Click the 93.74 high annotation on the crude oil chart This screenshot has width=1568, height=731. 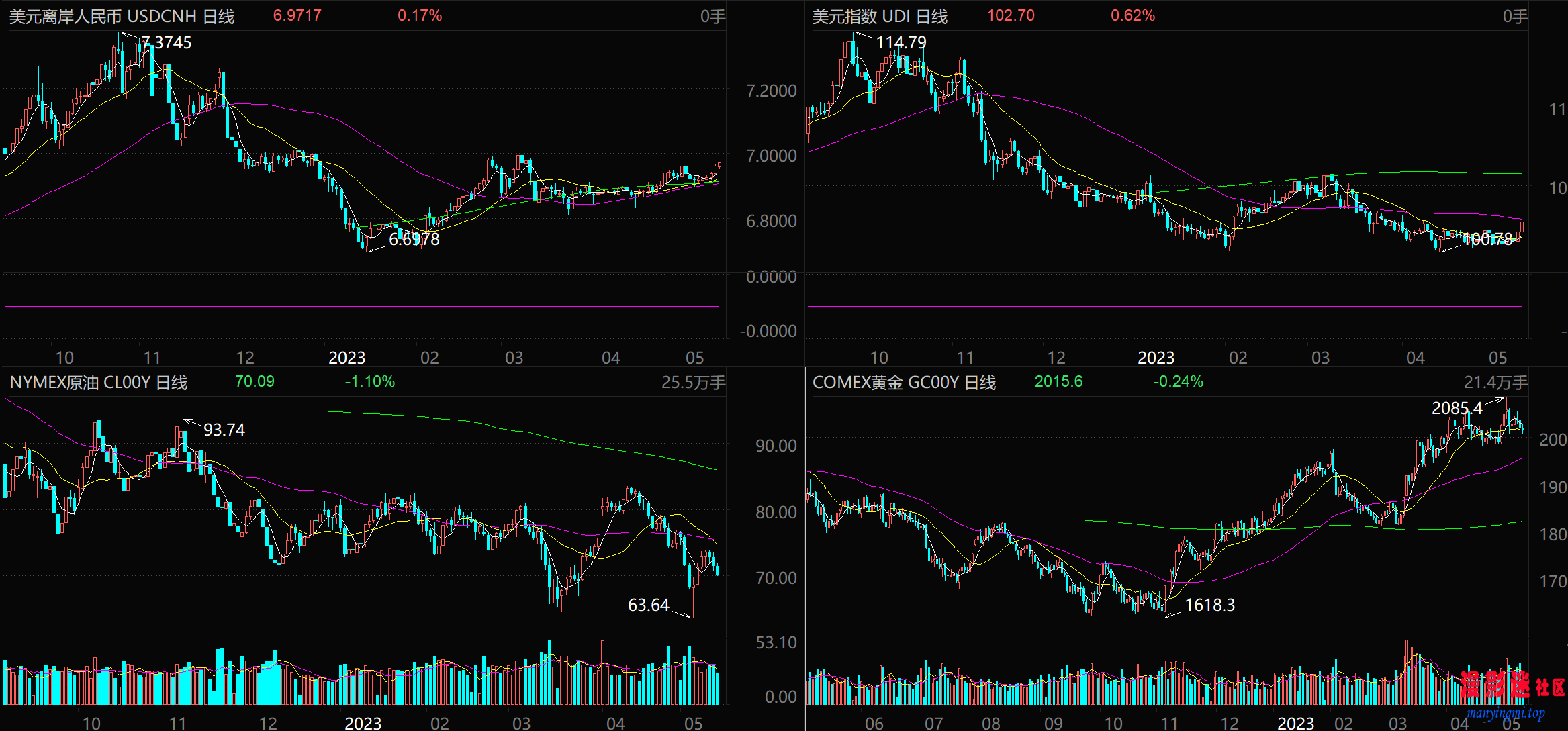pyautogui.click(x=224, y=430)
